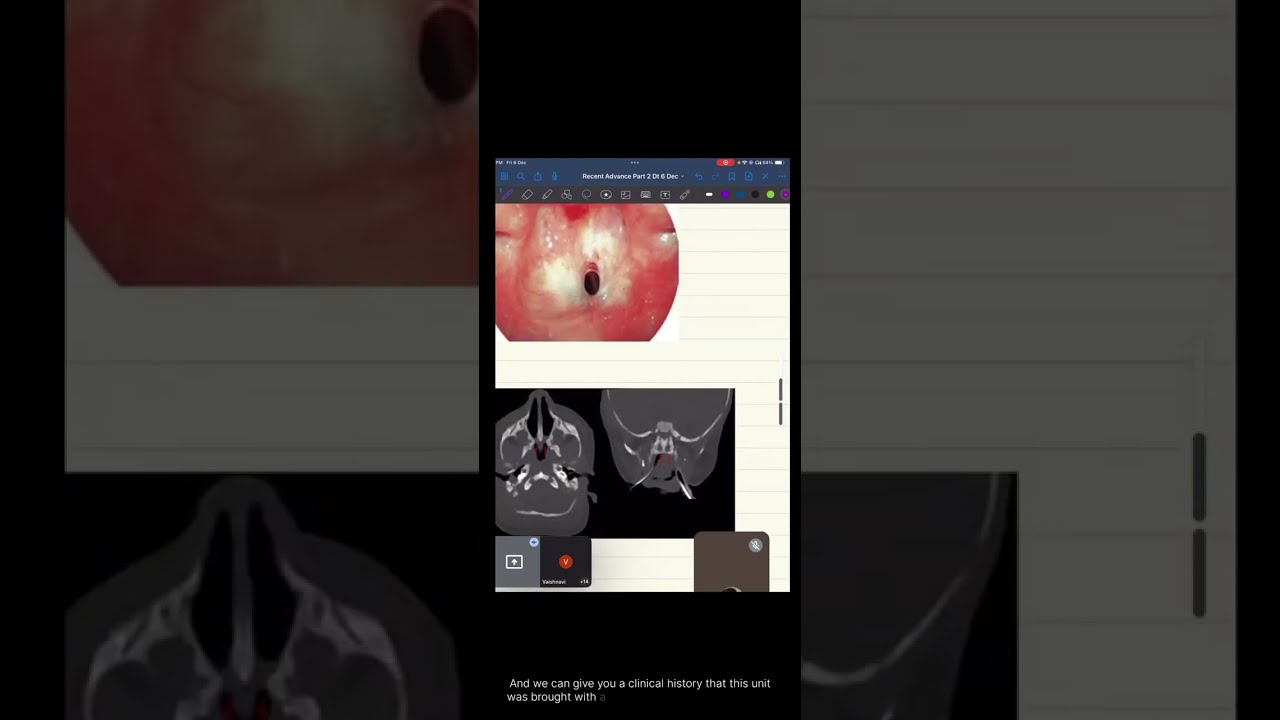Viewport: 1280px width, 720px height.
Task: Redo the last undone action
Action: (715, 176)
